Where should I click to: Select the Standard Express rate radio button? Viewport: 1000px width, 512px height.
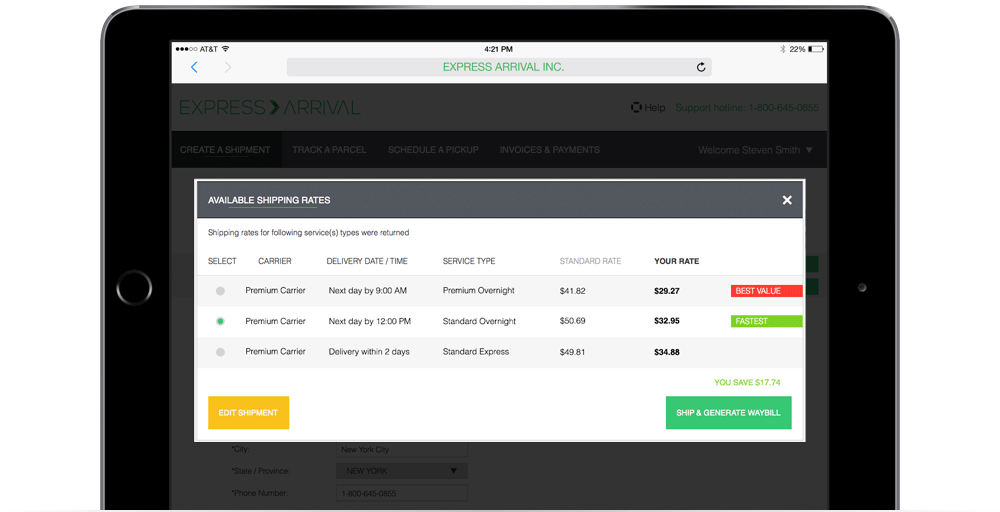point(220,352)
